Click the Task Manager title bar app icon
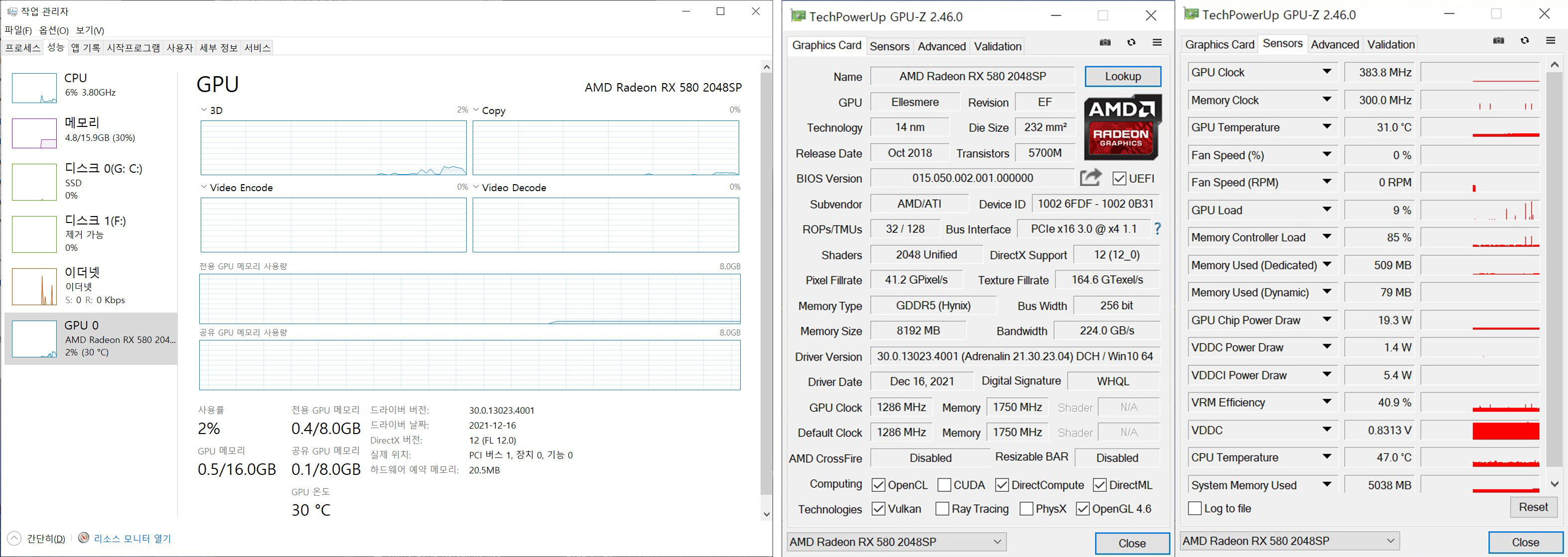This screenshot has width=1568, height=557. [11, 11]
